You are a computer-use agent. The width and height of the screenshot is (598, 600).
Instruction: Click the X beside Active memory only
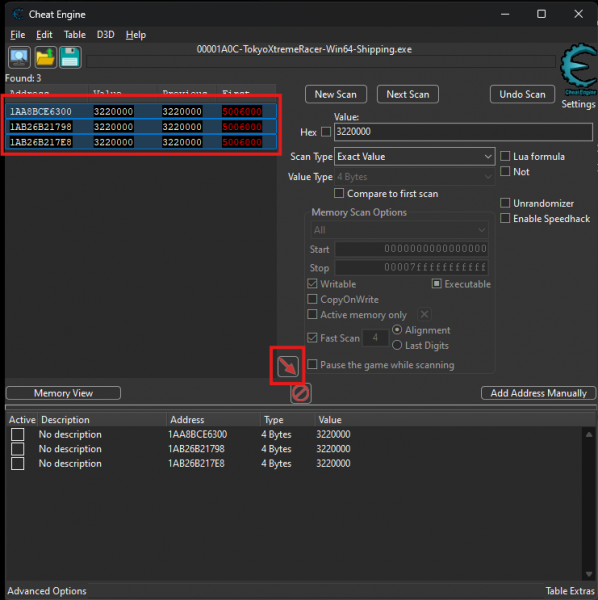click(424, 315)
